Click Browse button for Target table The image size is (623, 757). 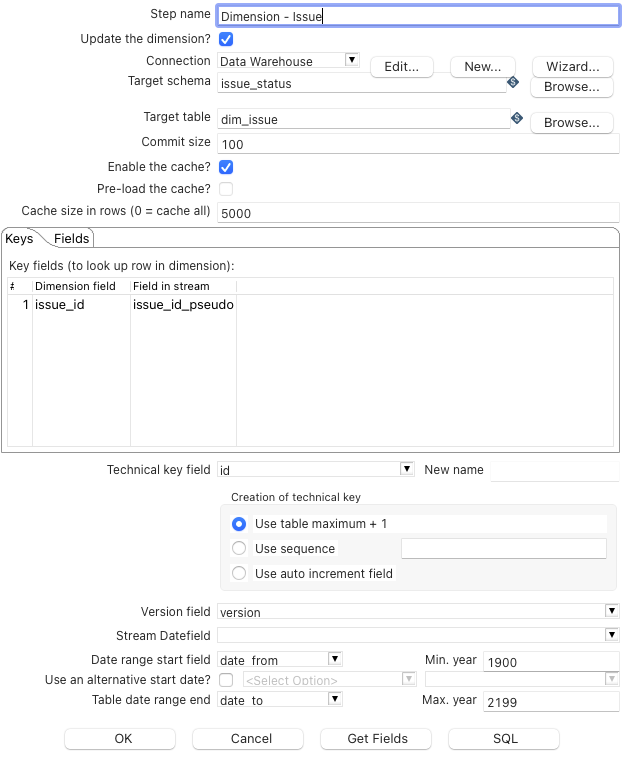click(572, 123)
